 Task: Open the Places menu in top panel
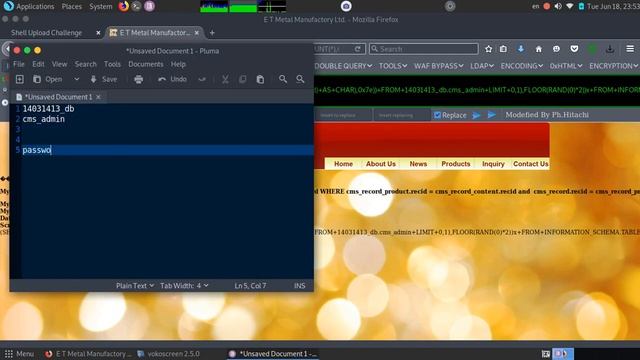[x=71, y=7]
